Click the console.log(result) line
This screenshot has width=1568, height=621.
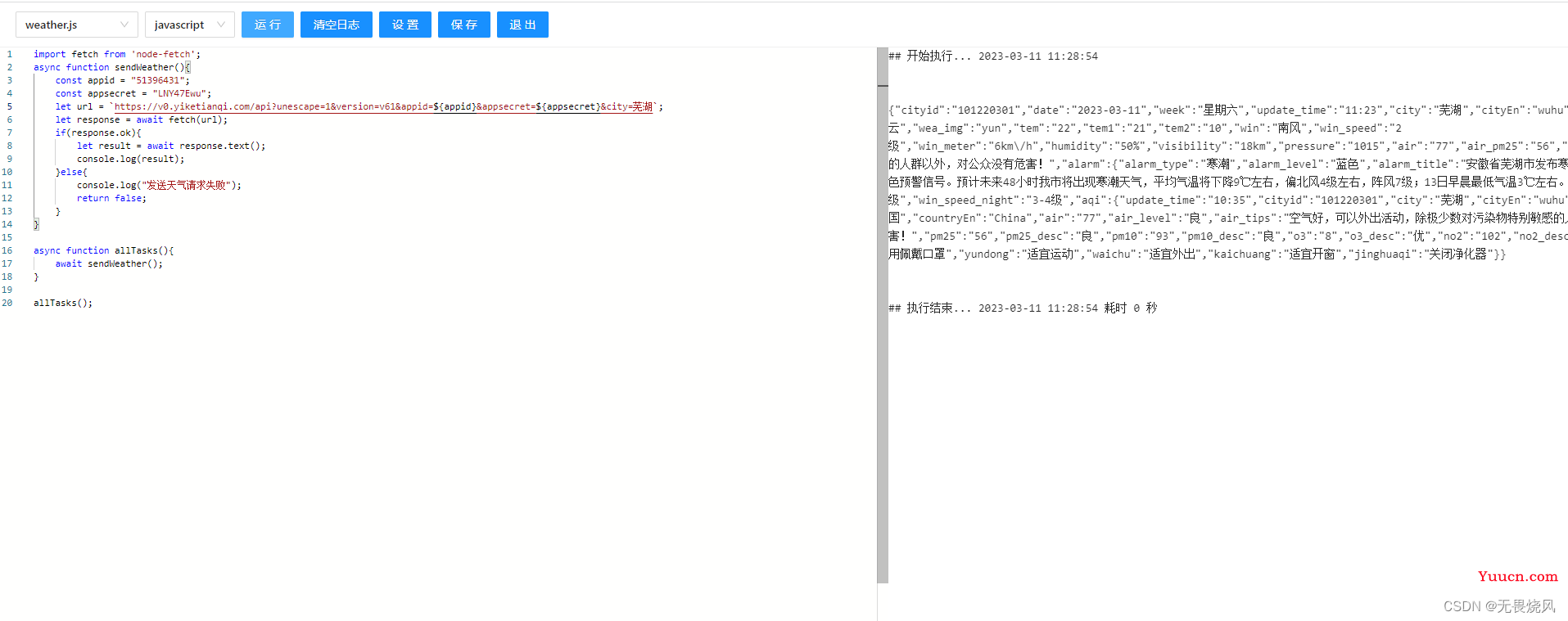click(x=131, y=159)
